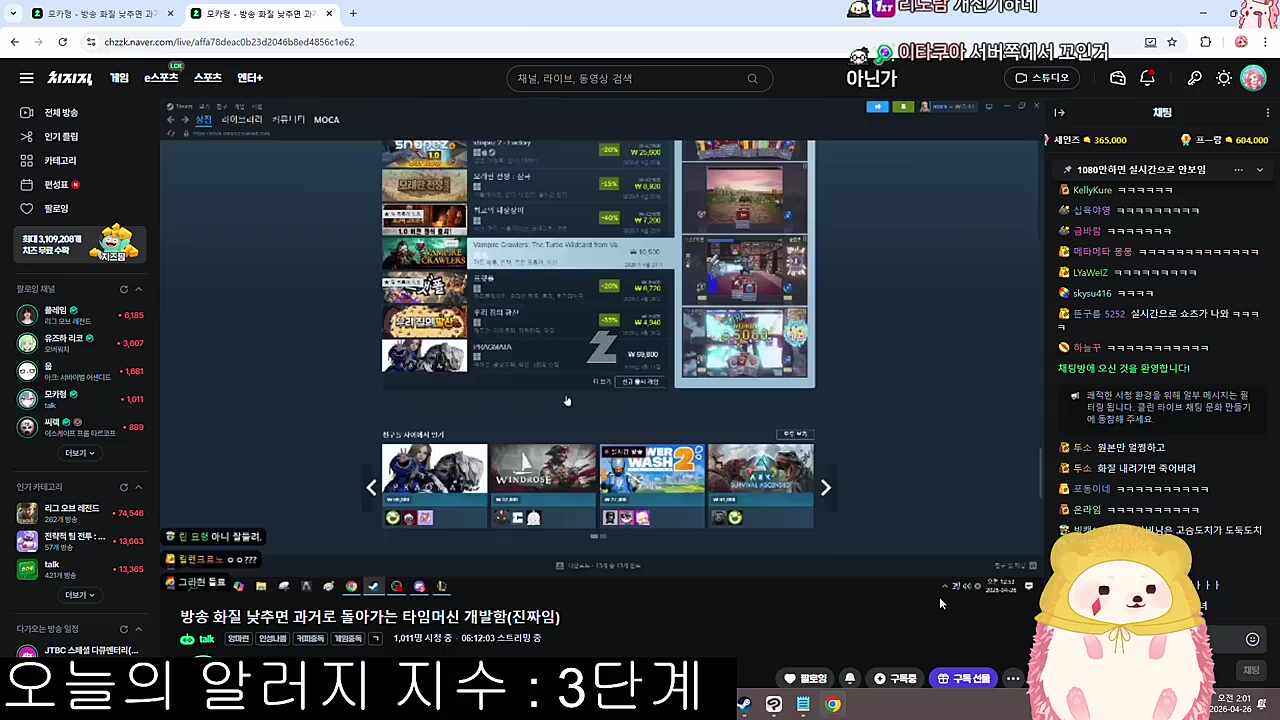Open the emoji picker in the chat input
This screenshot has width=1280, height=720.
click(1252, 640)
